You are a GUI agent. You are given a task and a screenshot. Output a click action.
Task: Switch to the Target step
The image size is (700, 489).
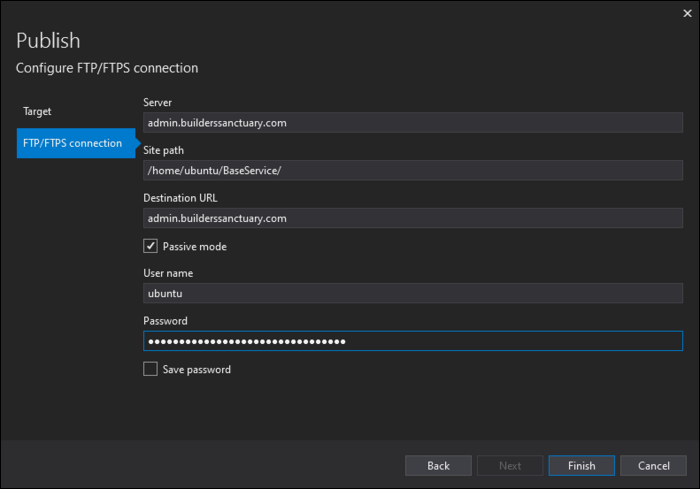38,111
